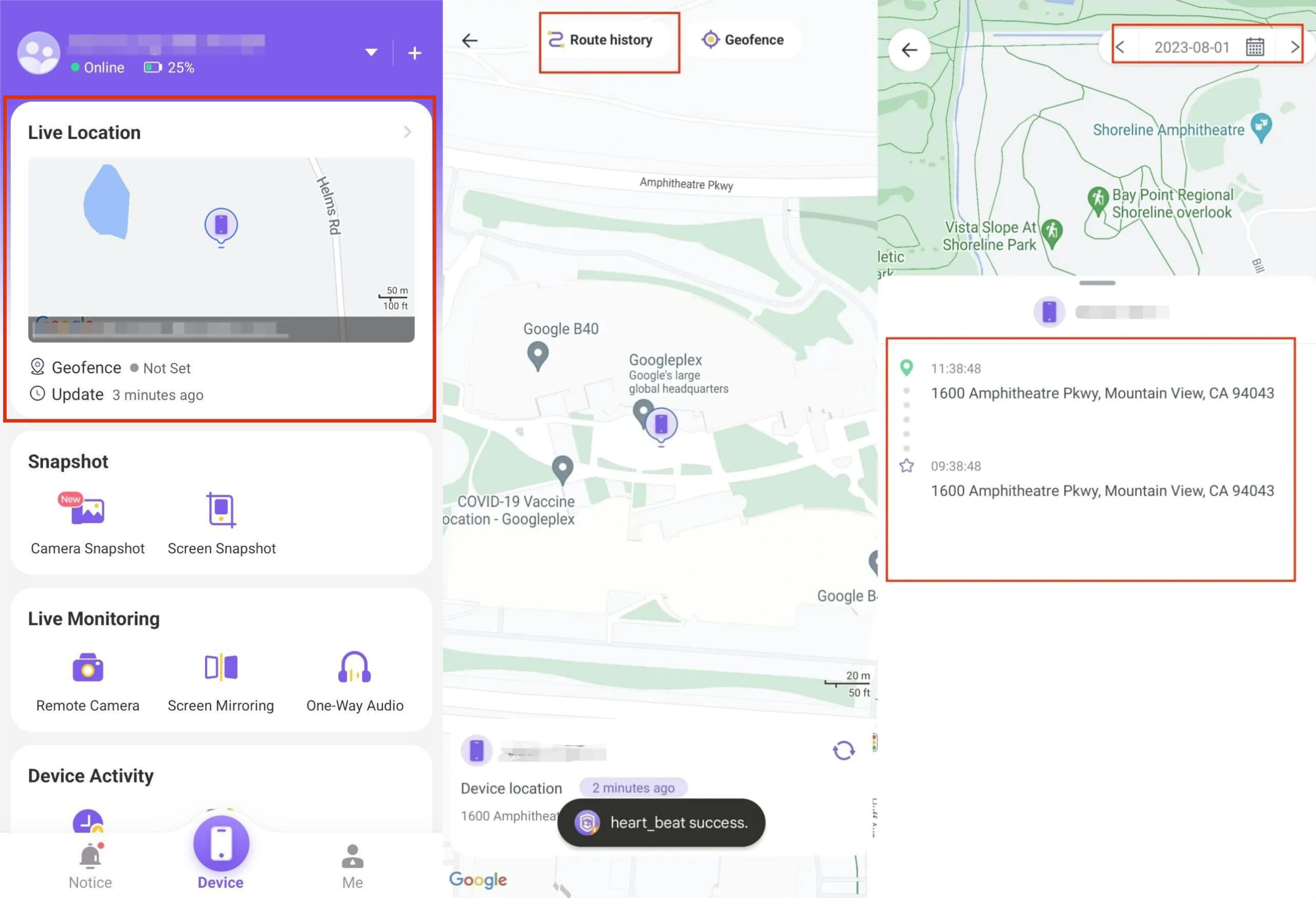Screen dimensions: 1316x898
Task: View Live Location details arrow
Action: point(407,132)
